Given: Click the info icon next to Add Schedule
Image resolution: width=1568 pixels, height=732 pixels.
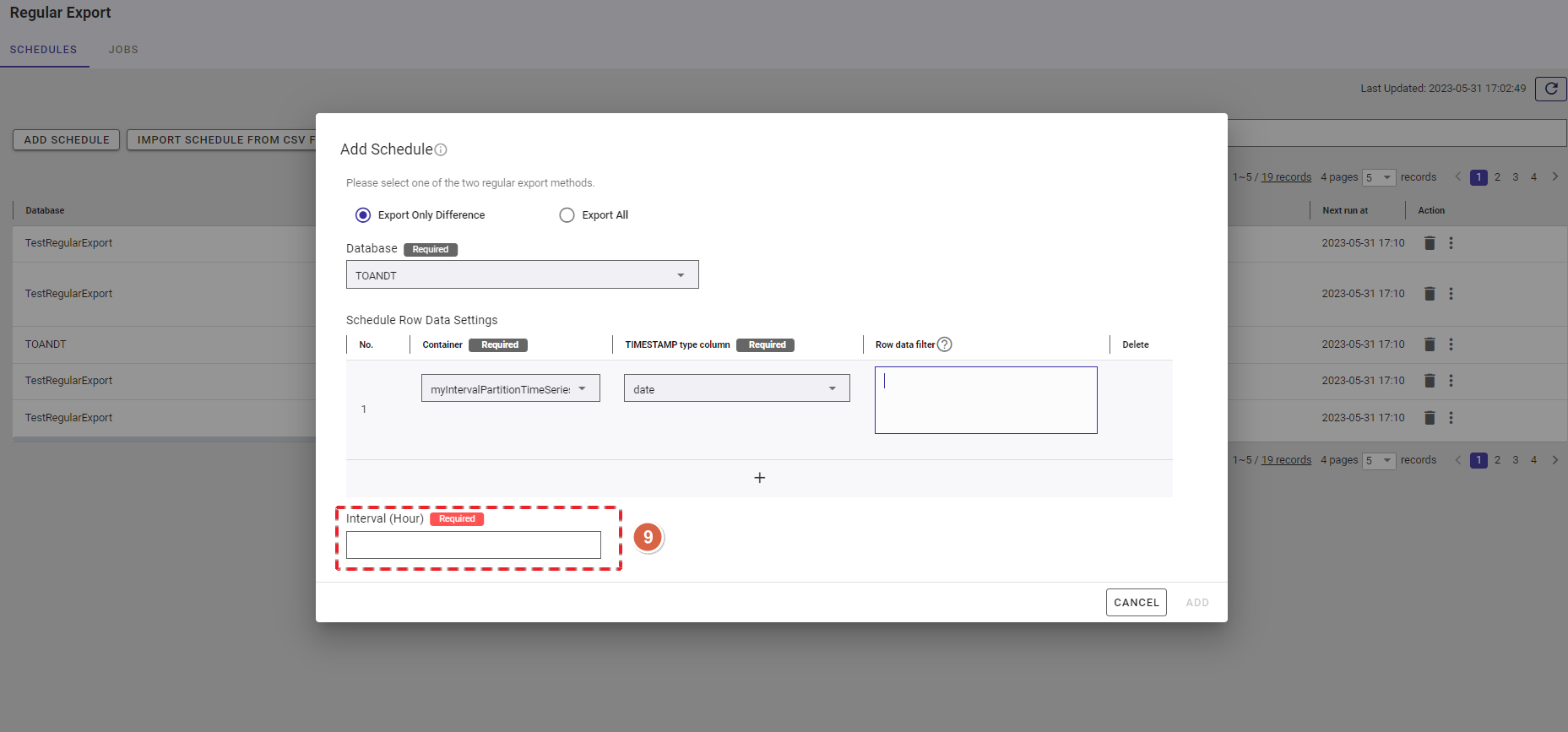Looking at the screenshot, I should pos(441,150).
